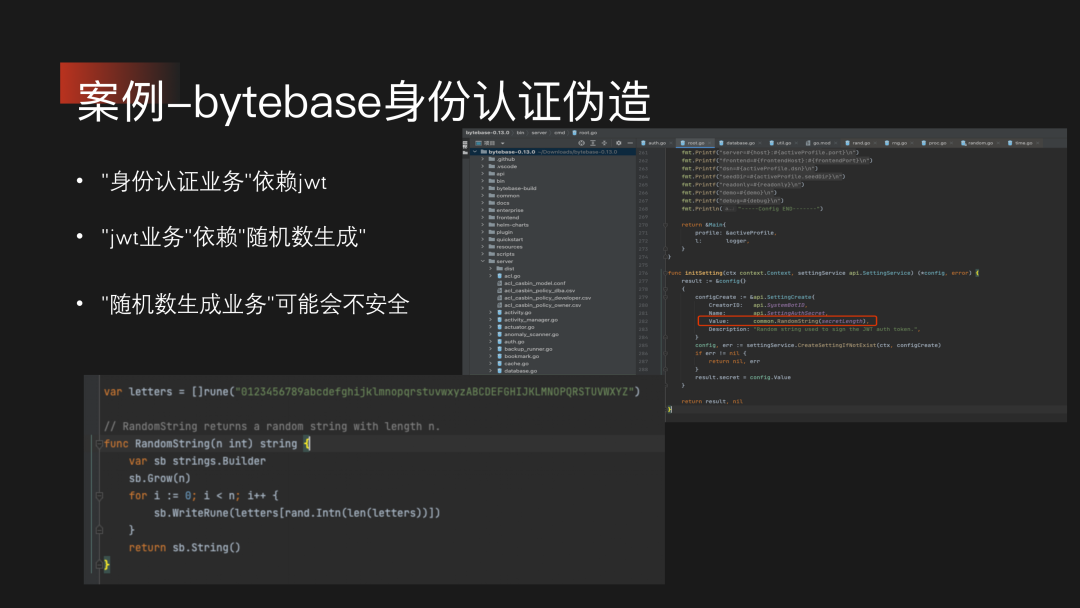Screen dimensions: 1080x608
Task: Click the acl_casbin_model.conf file icon
Action: [x=499, y=283]
